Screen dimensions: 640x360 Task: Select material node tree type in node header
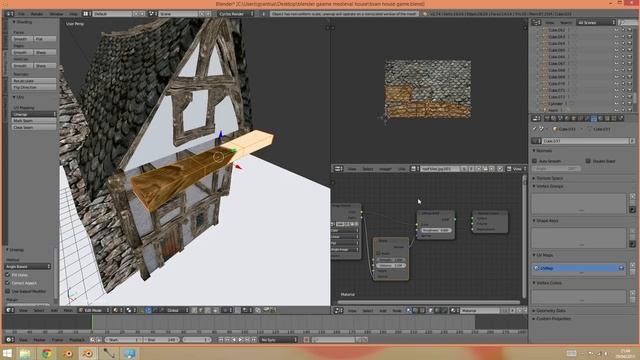tap(408, 311)
